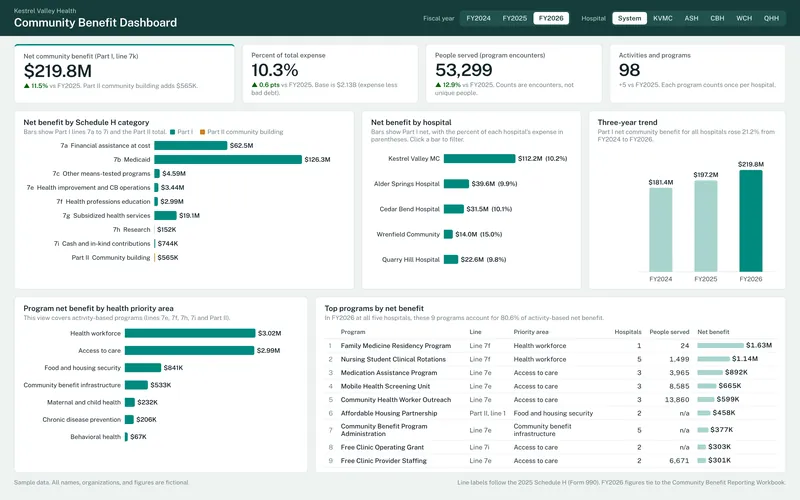This screenshot has height=500, width=800.
Task: Click the green up arrow beside 11.5%
Action: click(27, 86)
